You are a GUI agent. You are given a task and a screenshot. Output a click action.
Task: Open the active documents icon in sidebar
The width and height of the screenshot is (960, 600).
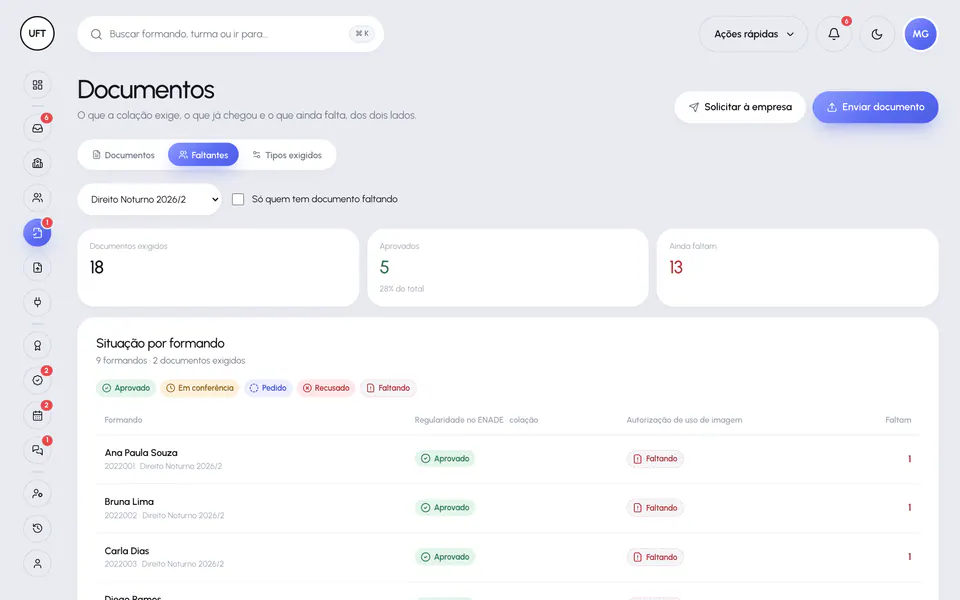37,233
